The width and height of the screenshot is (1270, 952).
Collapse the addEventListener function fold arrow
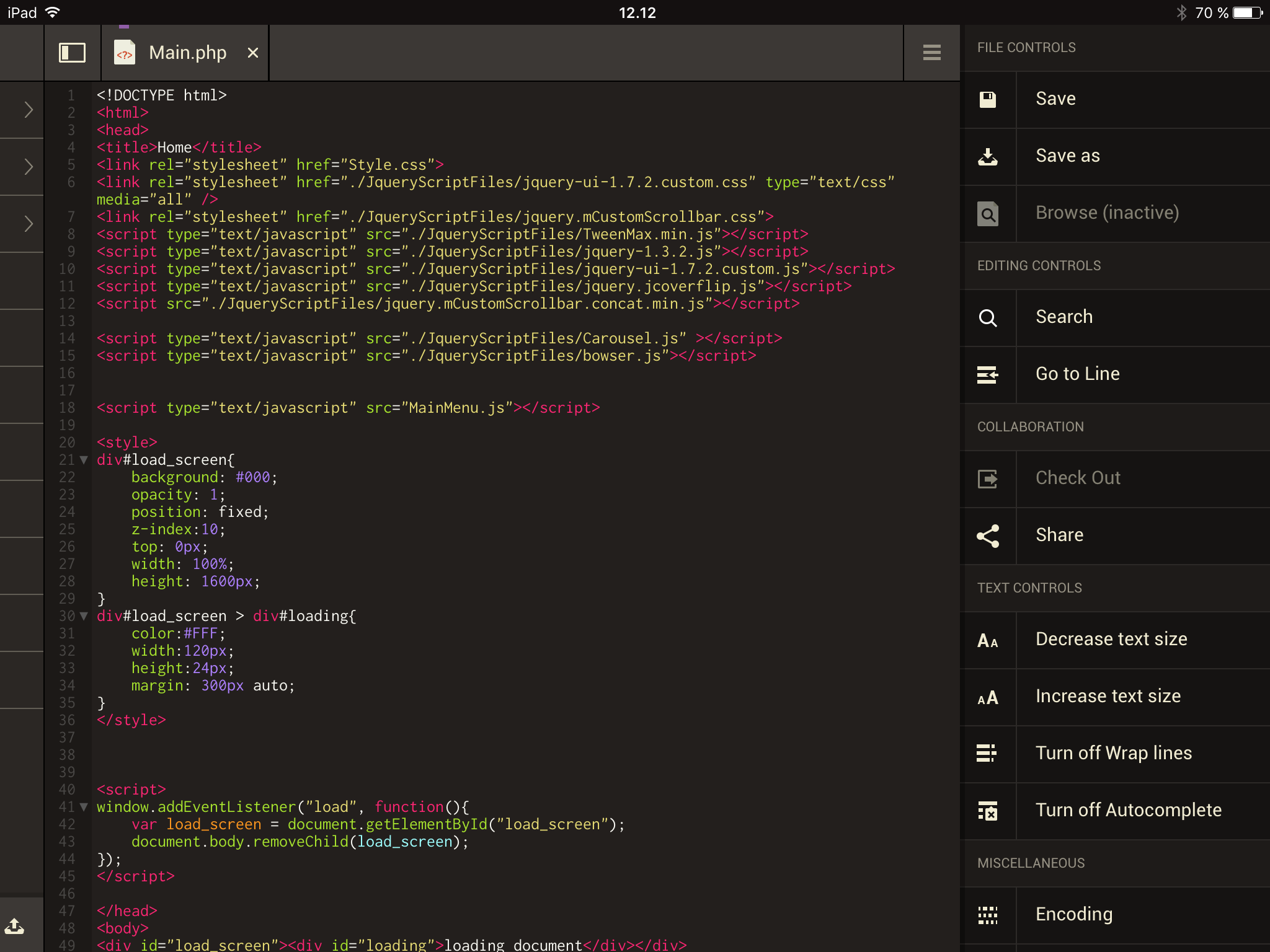click(84, 807)
